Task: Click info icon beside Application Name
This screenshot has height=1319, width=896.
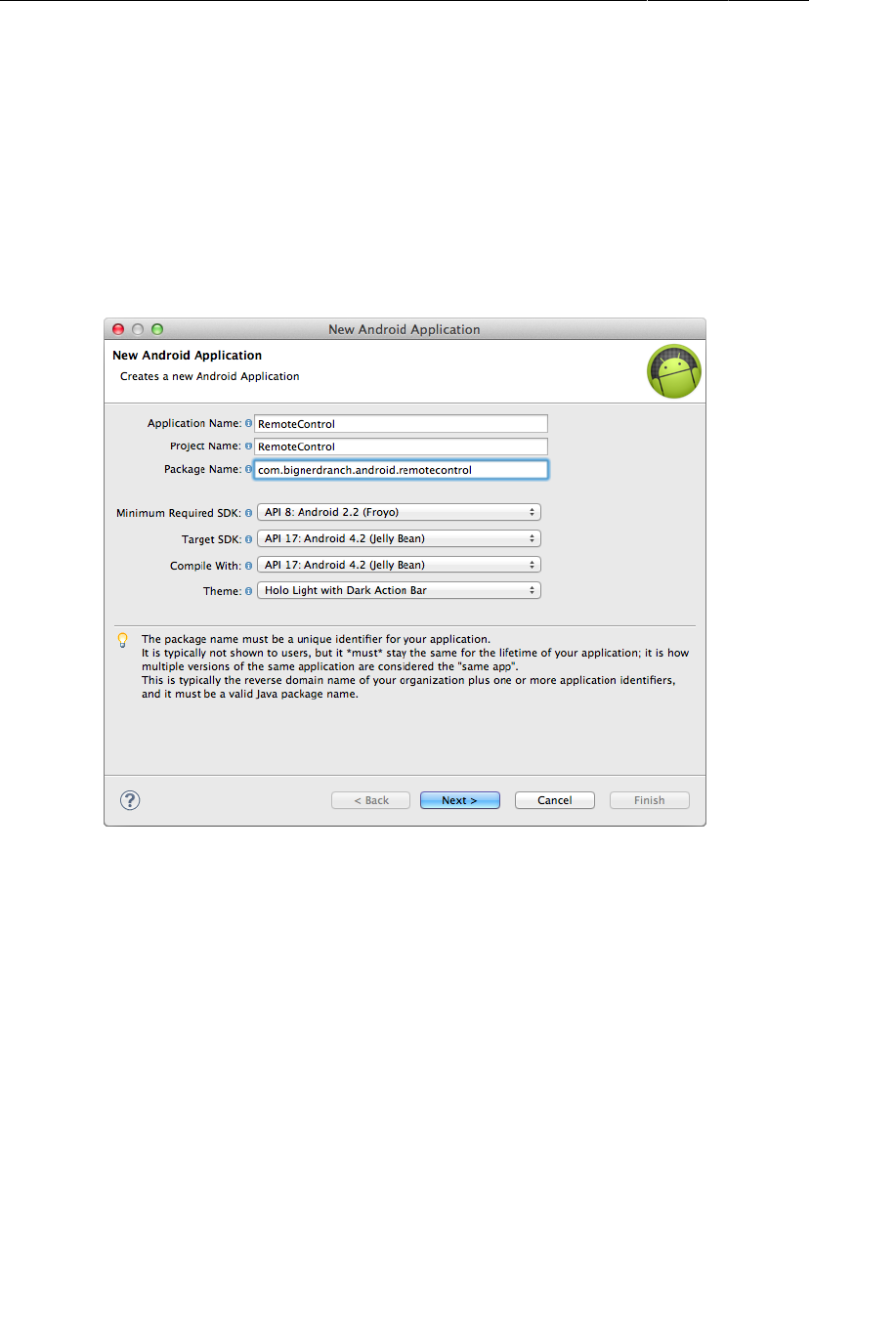Action: pyautogui.click(x=248, y=423)
